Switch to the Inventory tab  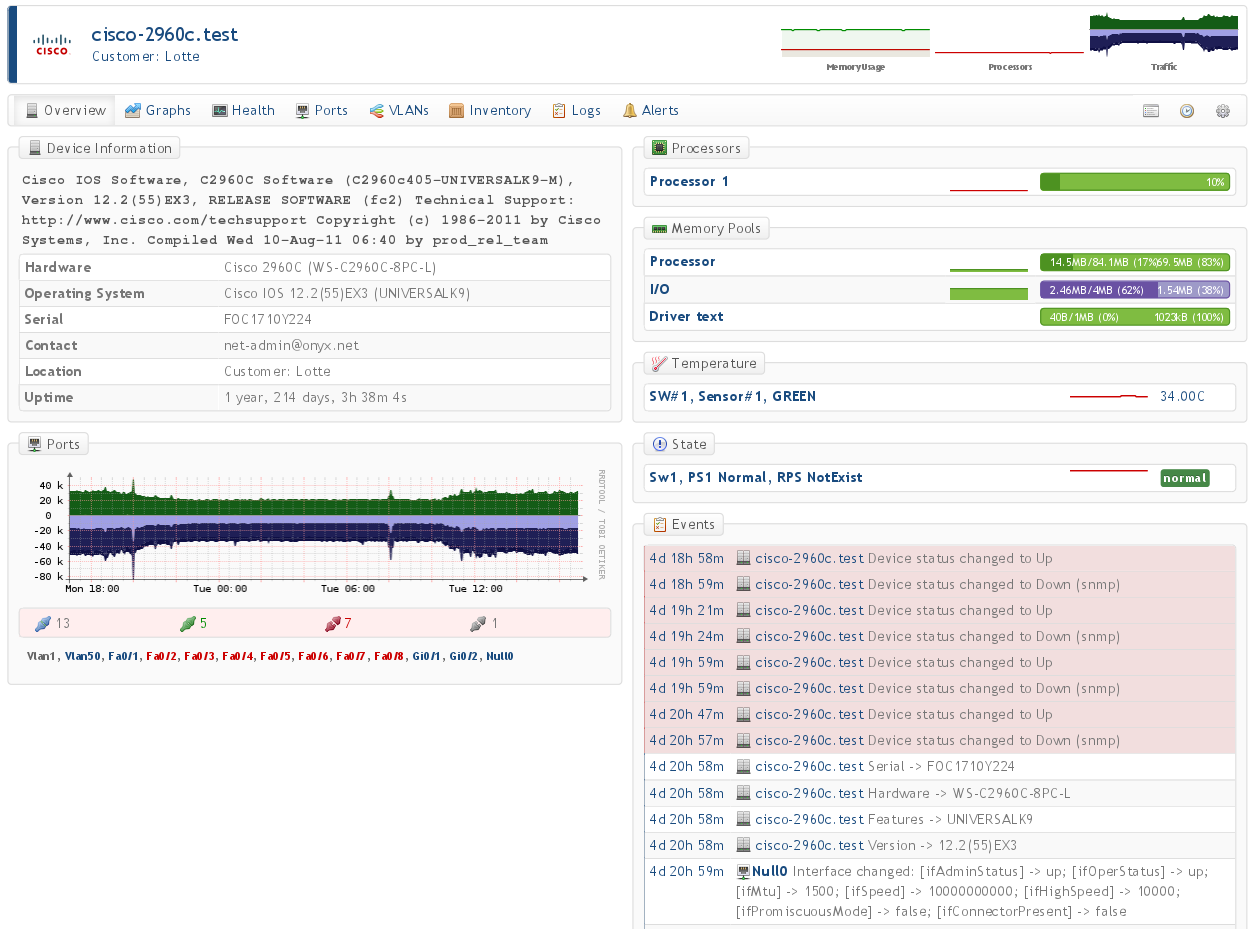(x=490, y=111)
